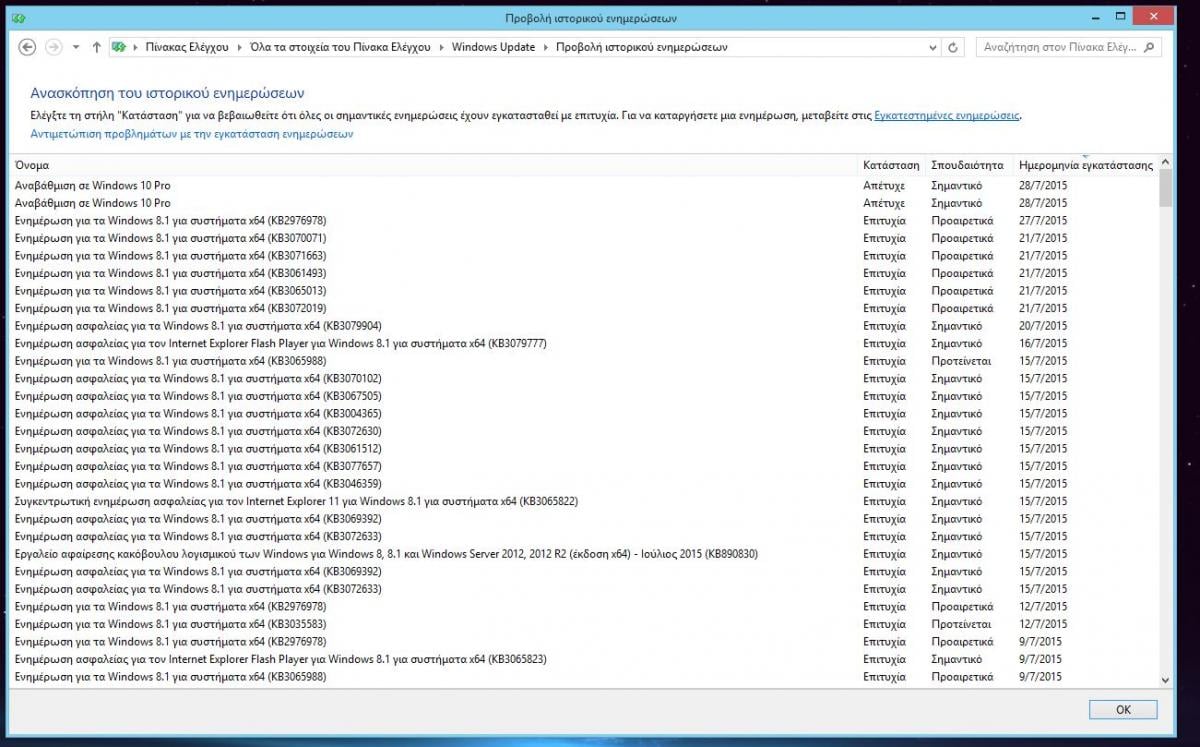
Task: Click the list scrollbar down arrow
Action: tap(1165, 680)
